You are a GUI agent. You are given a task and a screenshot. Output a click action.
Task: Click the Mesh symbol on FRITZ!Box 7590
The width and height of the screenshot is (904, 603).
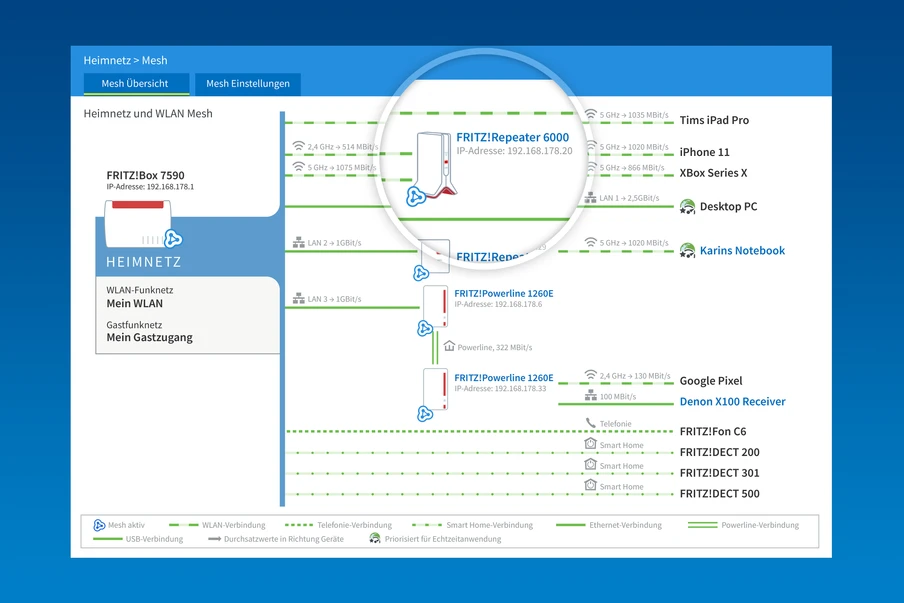pyautogui.click(x=174, y=239)
